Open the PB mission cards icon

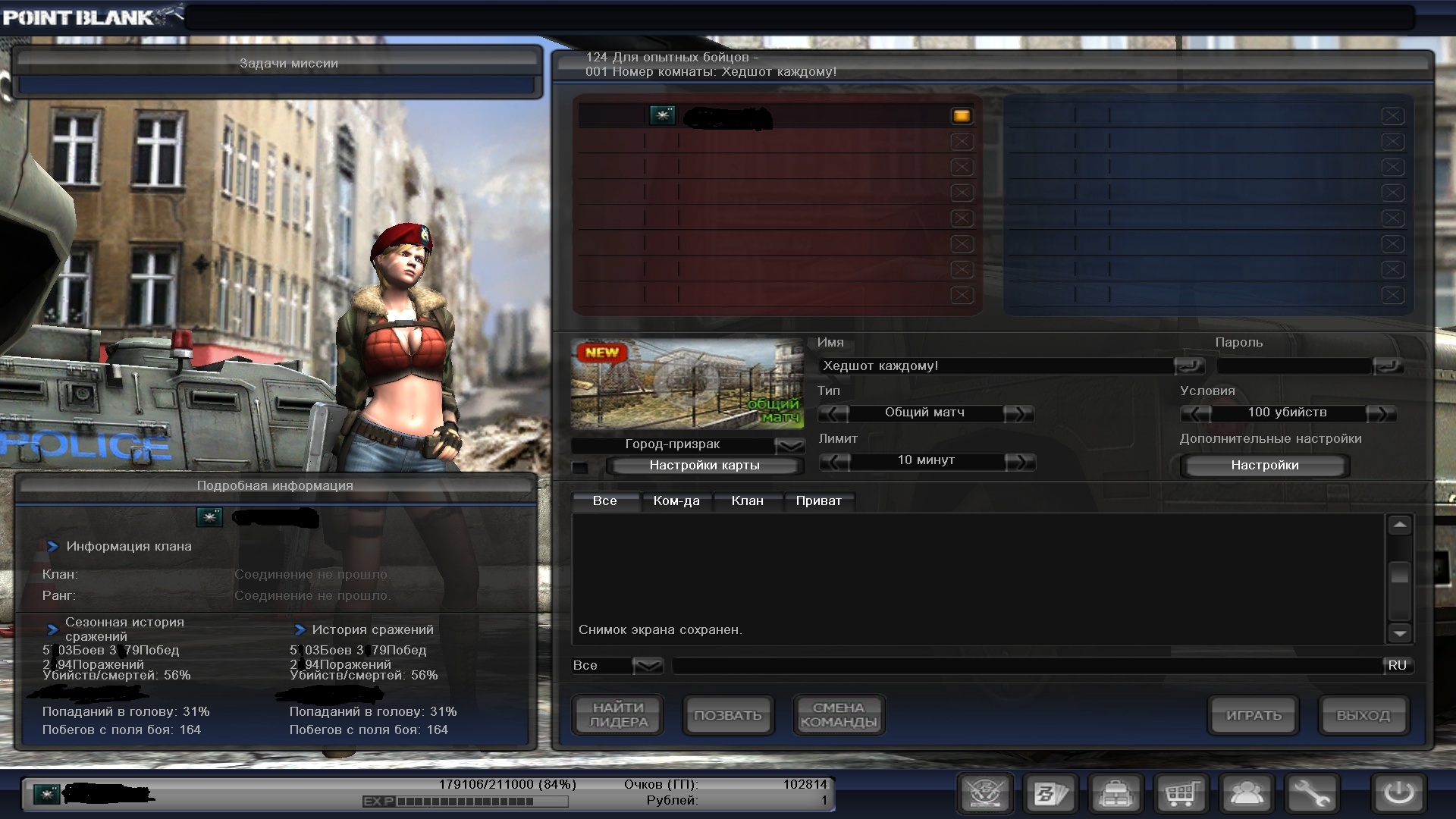pyautogui.click(x=1050, y=795)
